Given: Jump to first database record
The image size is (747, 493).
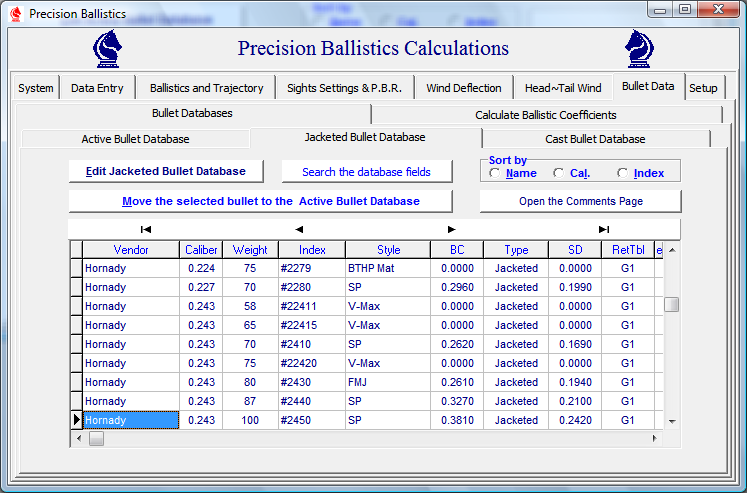Looking at the screenshot, I should tap(146, 229).
